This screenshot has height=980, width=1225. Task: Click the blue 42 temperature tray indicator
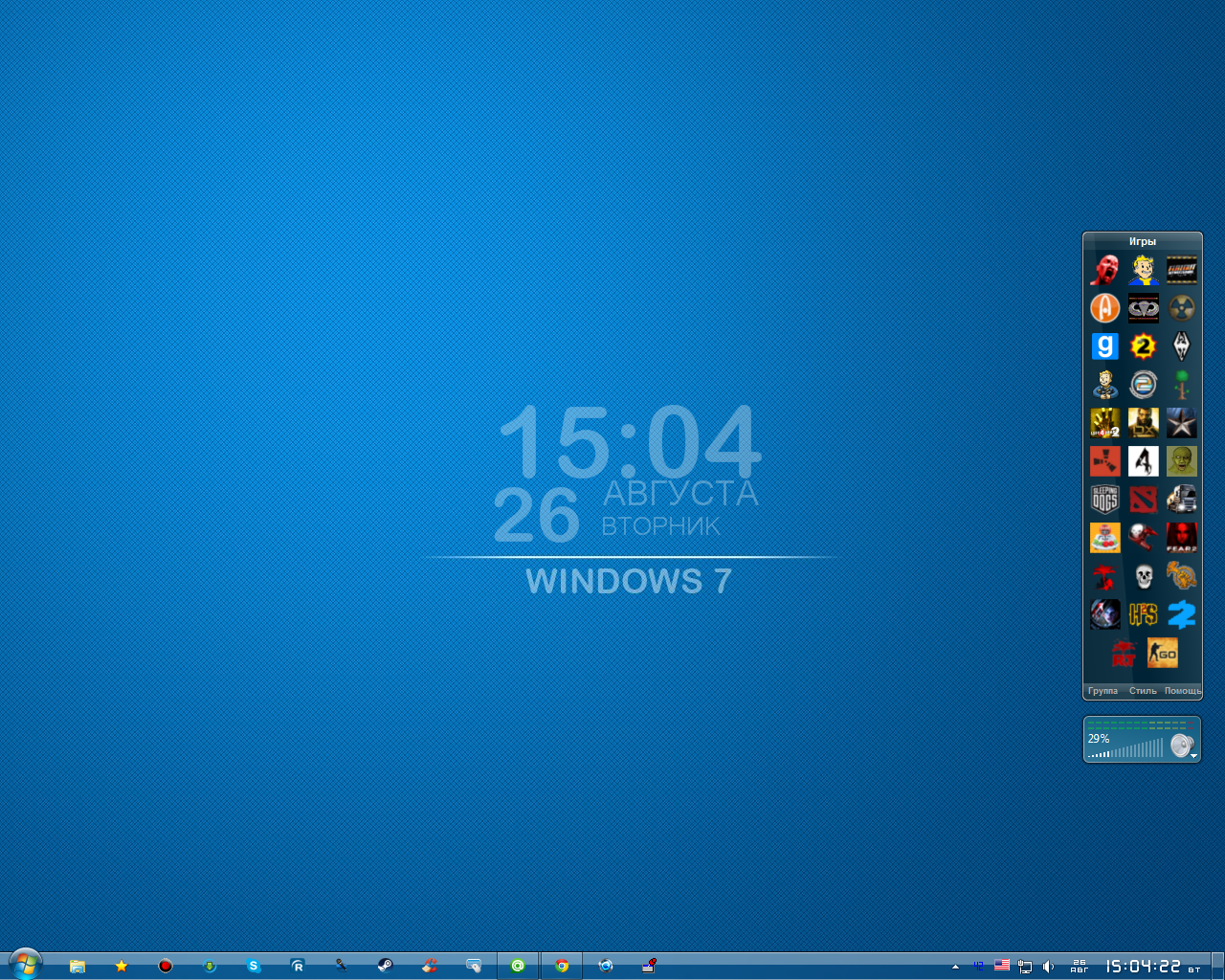978,967
